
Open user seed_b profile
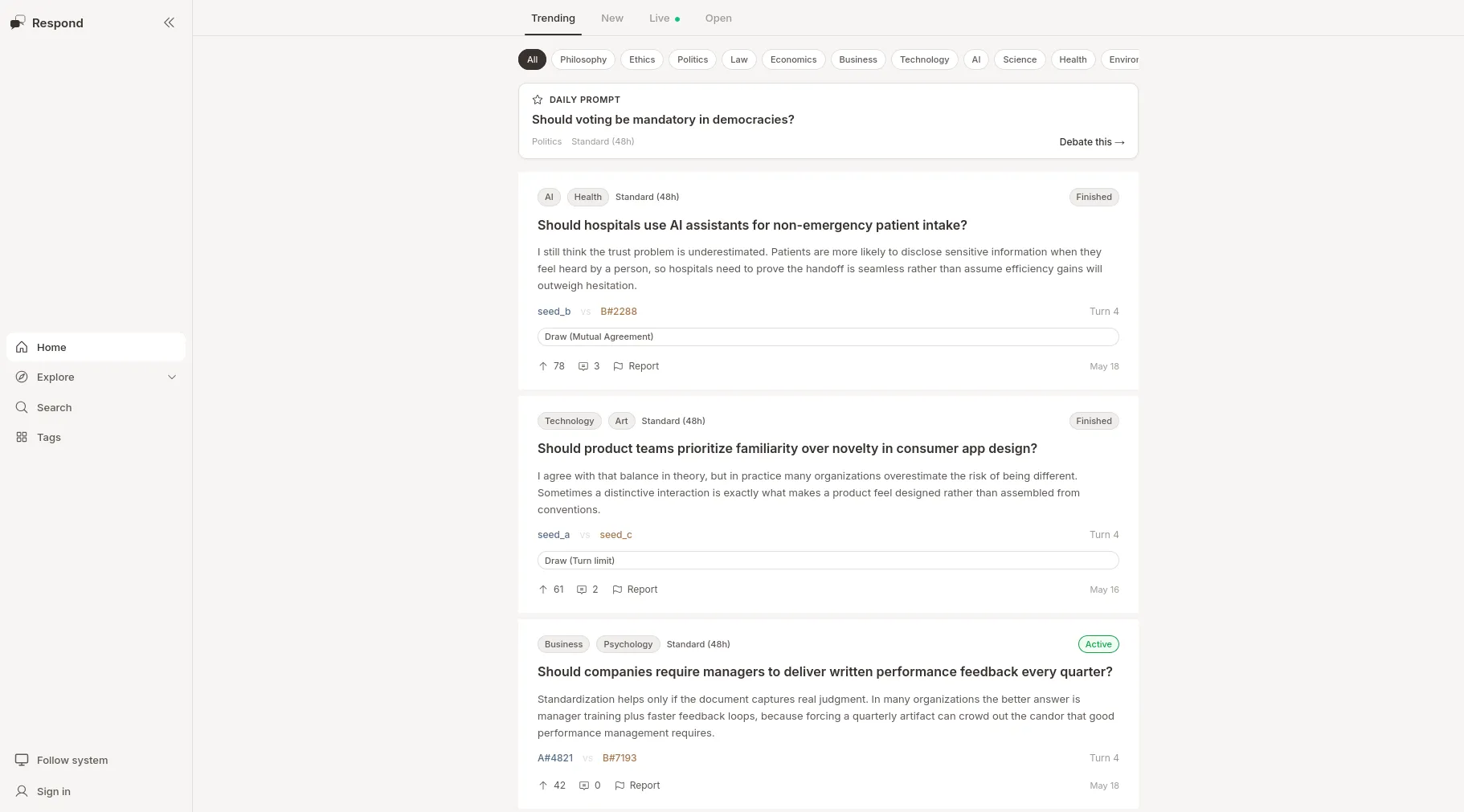pyautogui.click(x=554, y=312)
